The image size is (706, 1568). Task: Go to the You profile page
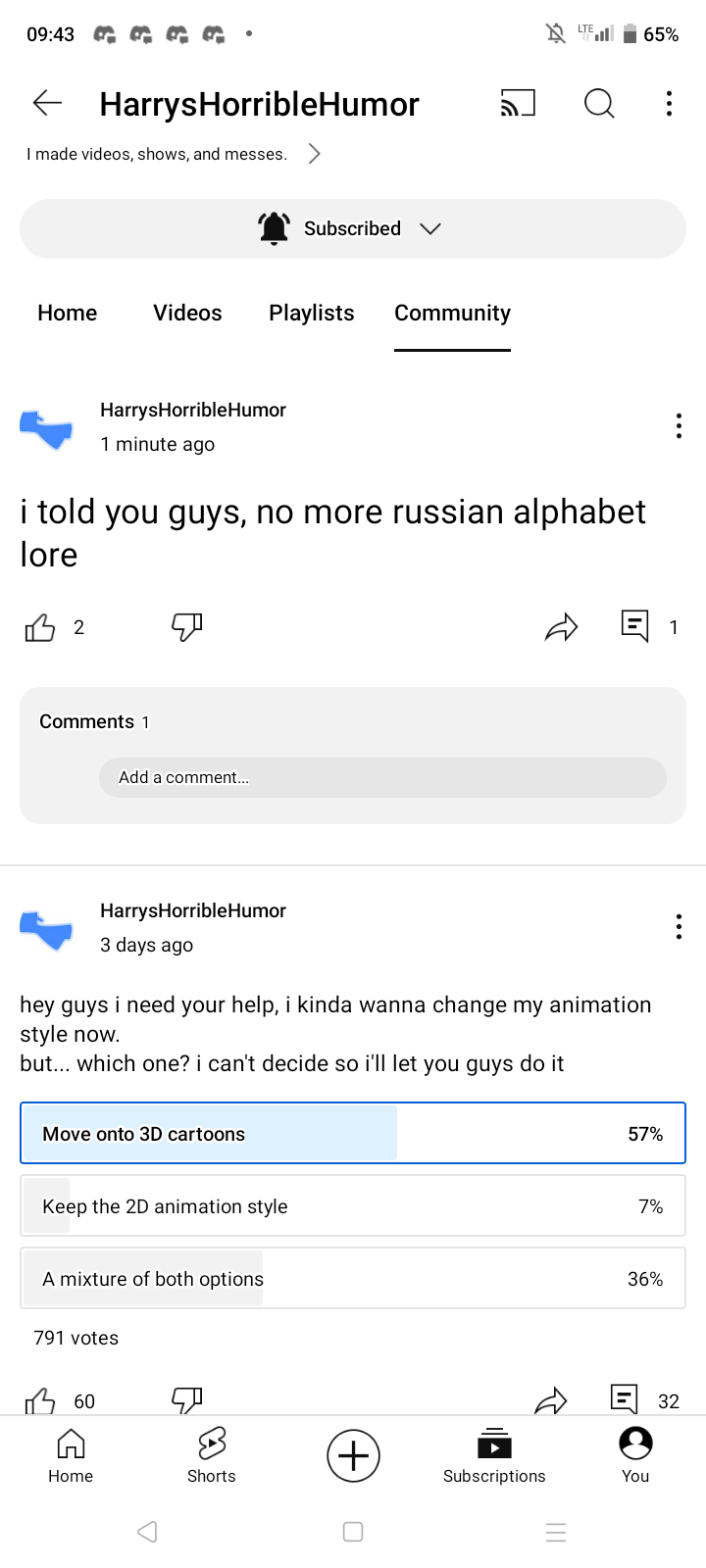coord(635,1456)
